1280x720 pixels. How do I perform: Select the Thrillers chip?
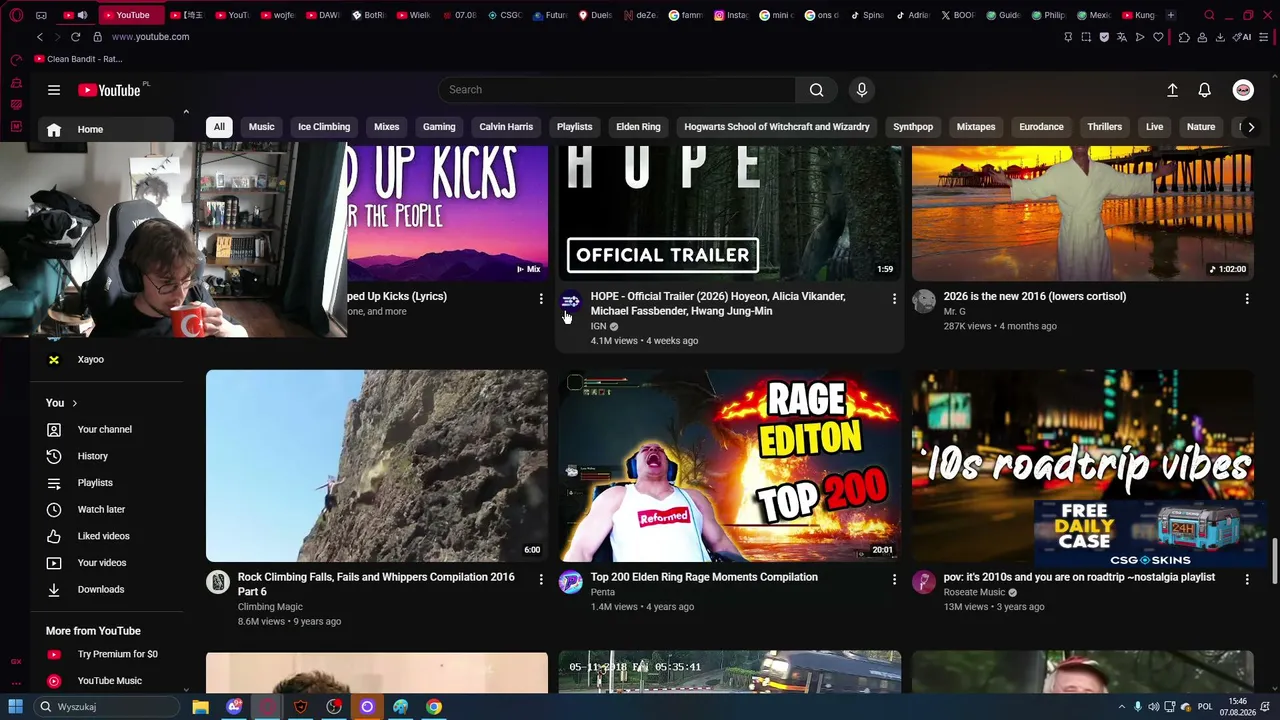click(x=1105, y=127)
